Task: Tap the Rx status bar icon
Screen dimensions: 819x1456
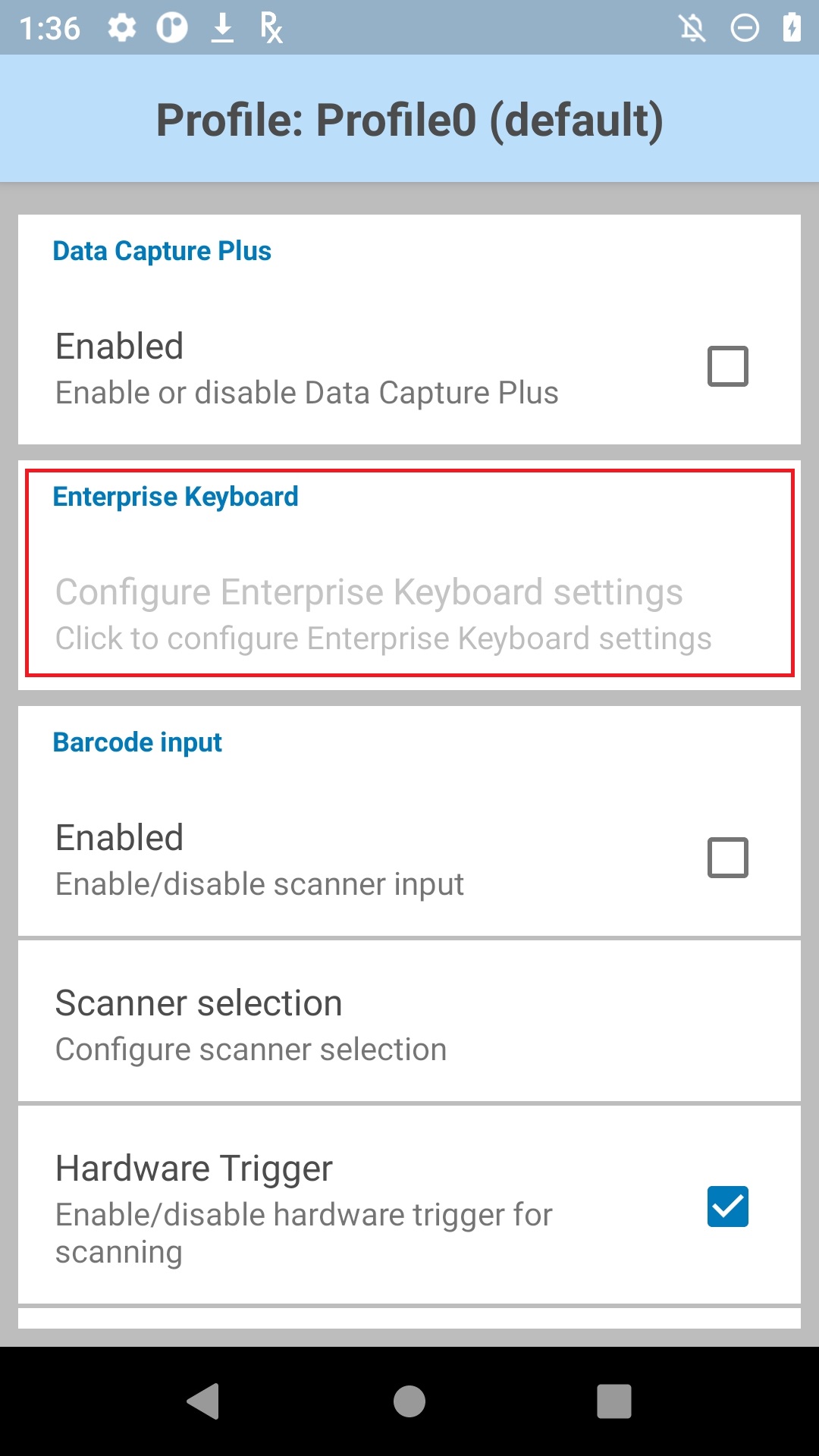Action: click(271, 28)
